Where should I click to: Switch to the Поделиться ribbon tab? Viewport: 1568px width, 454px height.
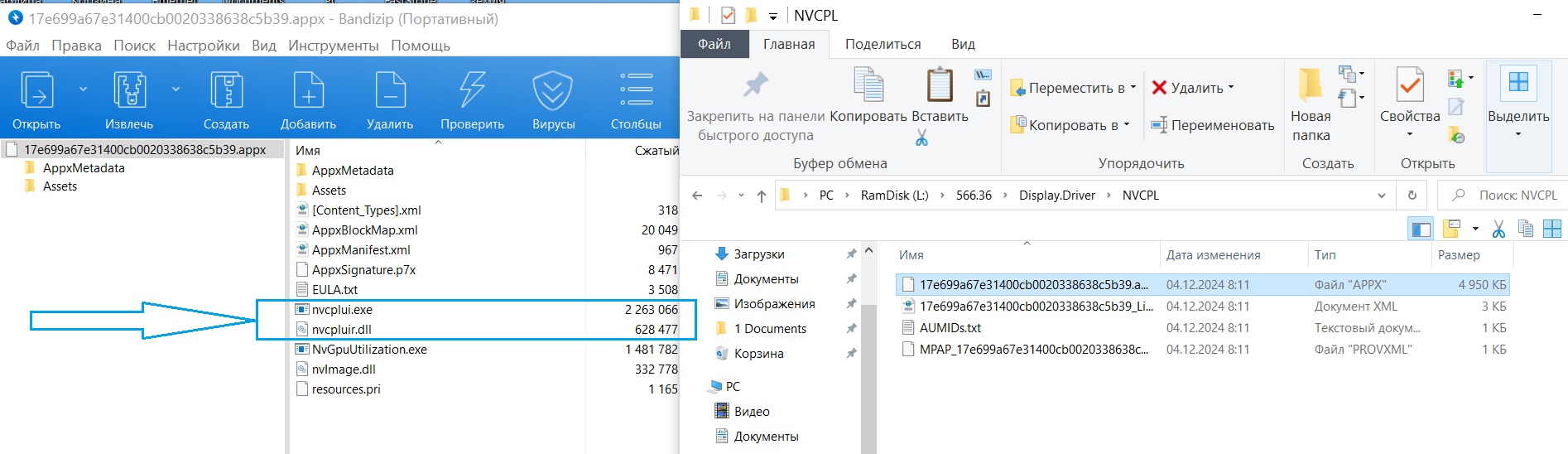[x=883, y=44]
